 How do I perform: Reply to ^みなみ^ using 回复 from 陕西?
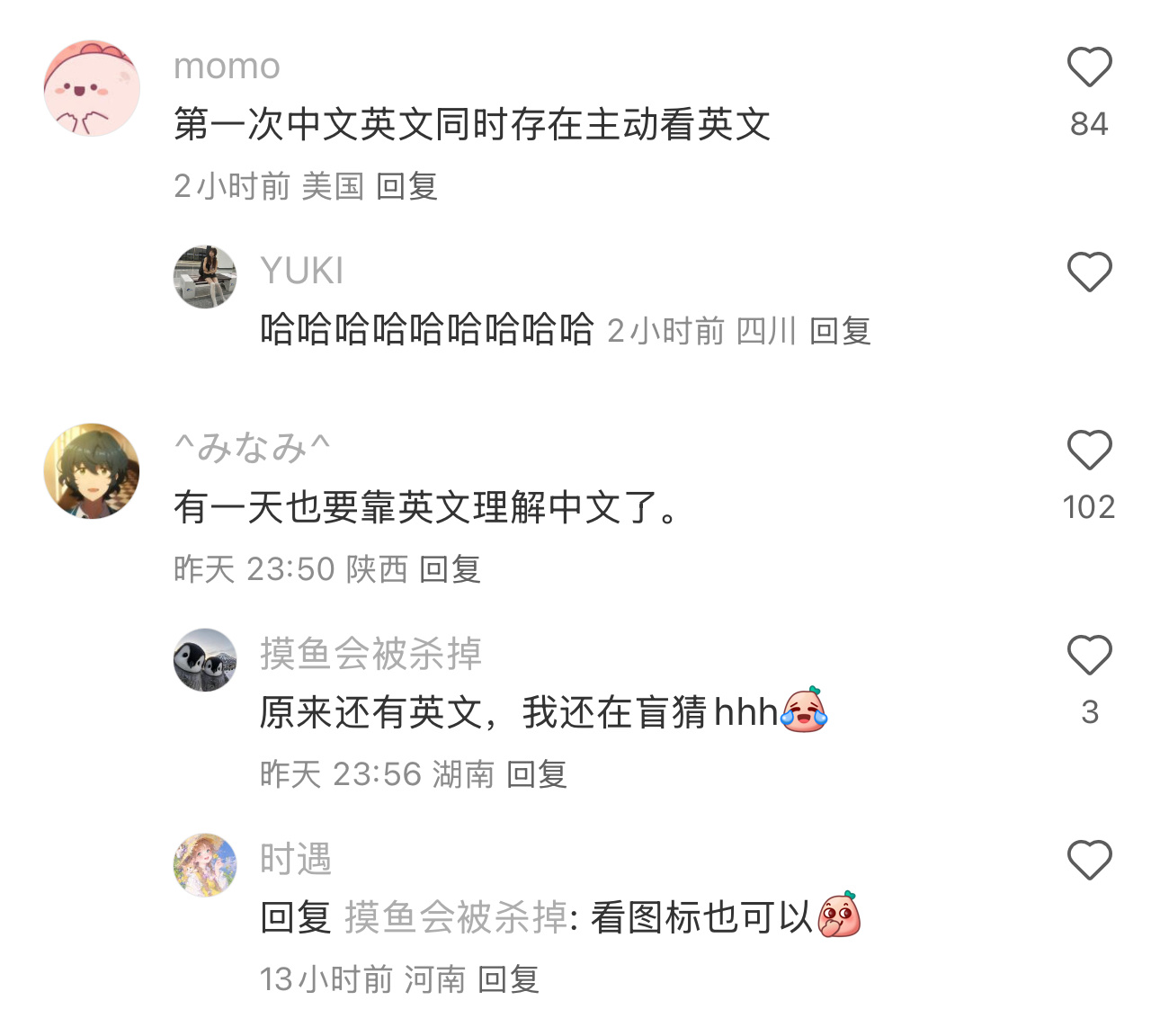coord(450,569)
